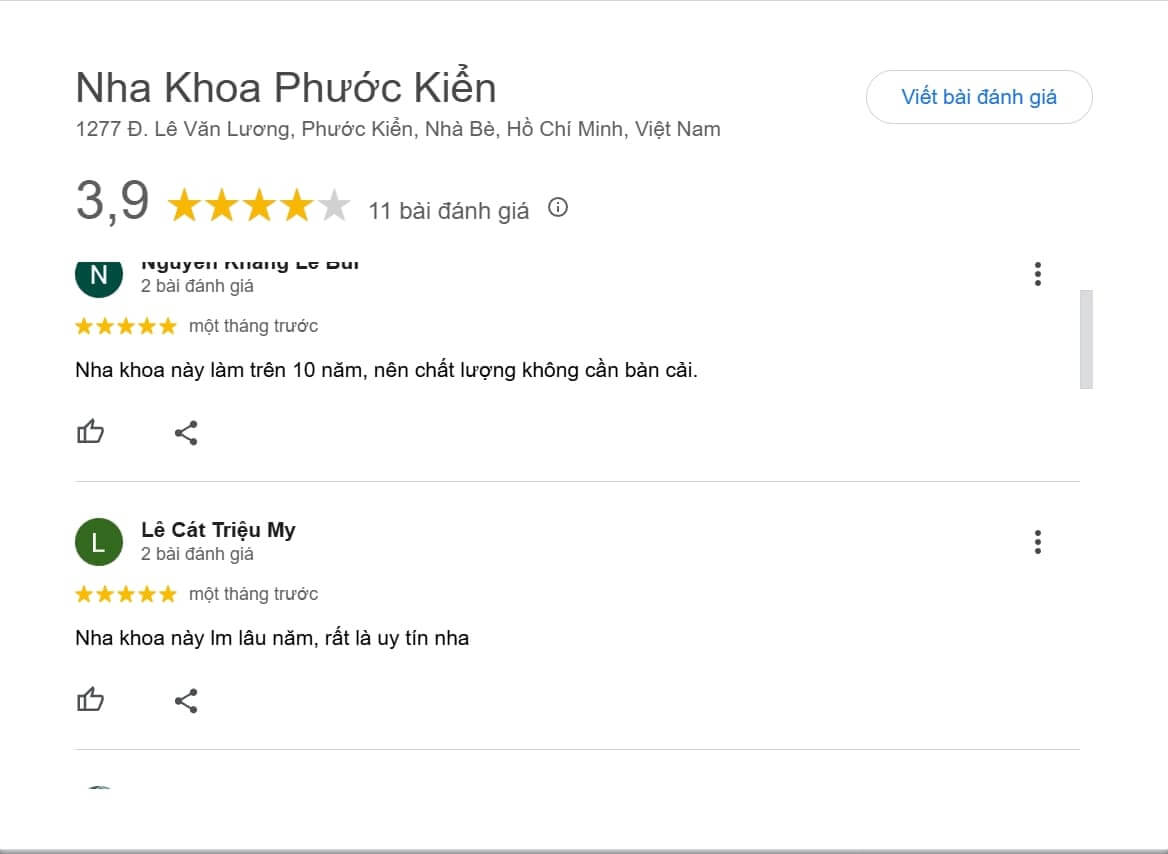Open the green 'L' avatar of Lê Cát Triệu My

tap(98, 542)
